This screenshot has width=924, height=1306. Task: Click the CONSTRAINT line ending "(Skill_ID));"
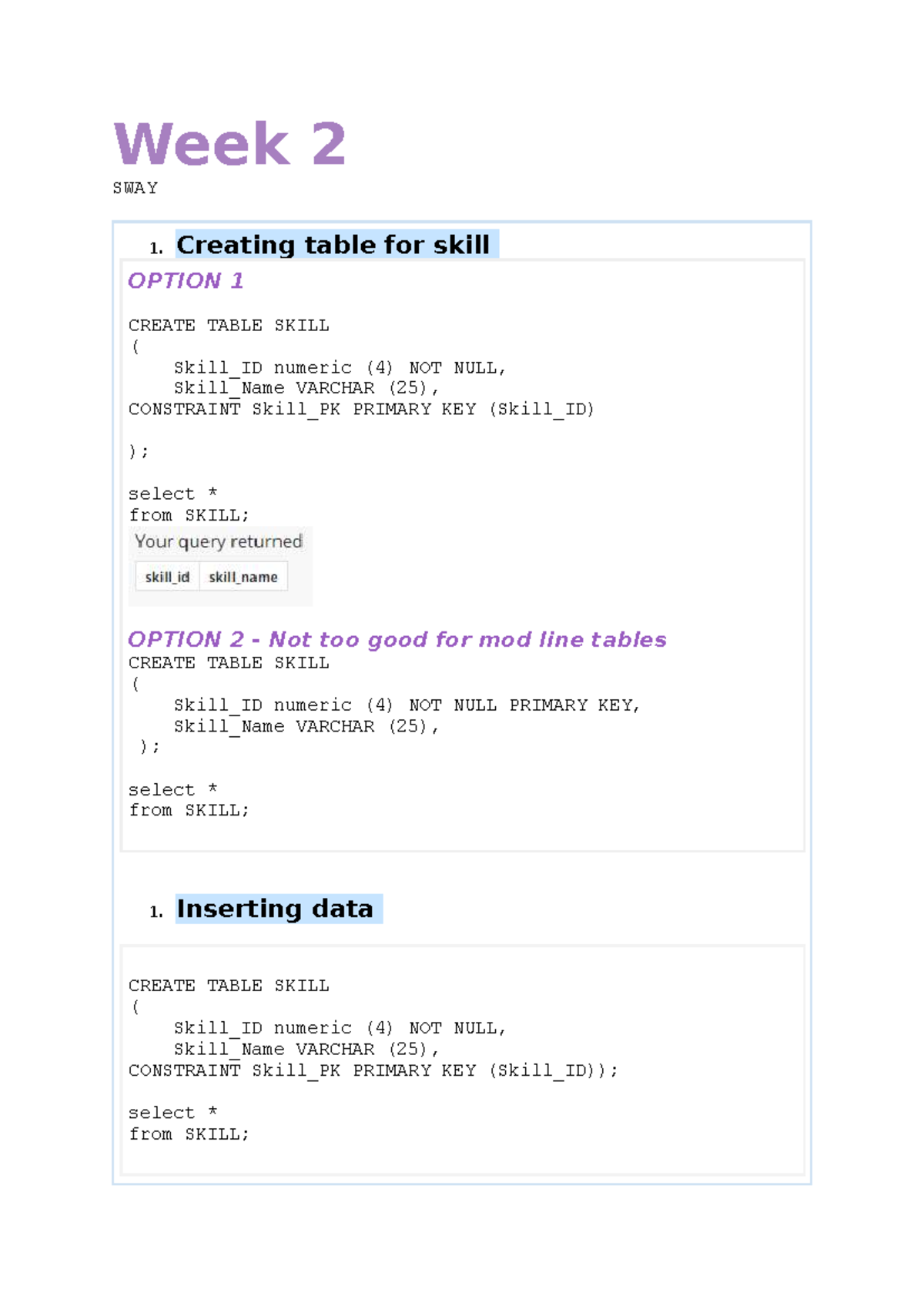(x=373, y=1070)
